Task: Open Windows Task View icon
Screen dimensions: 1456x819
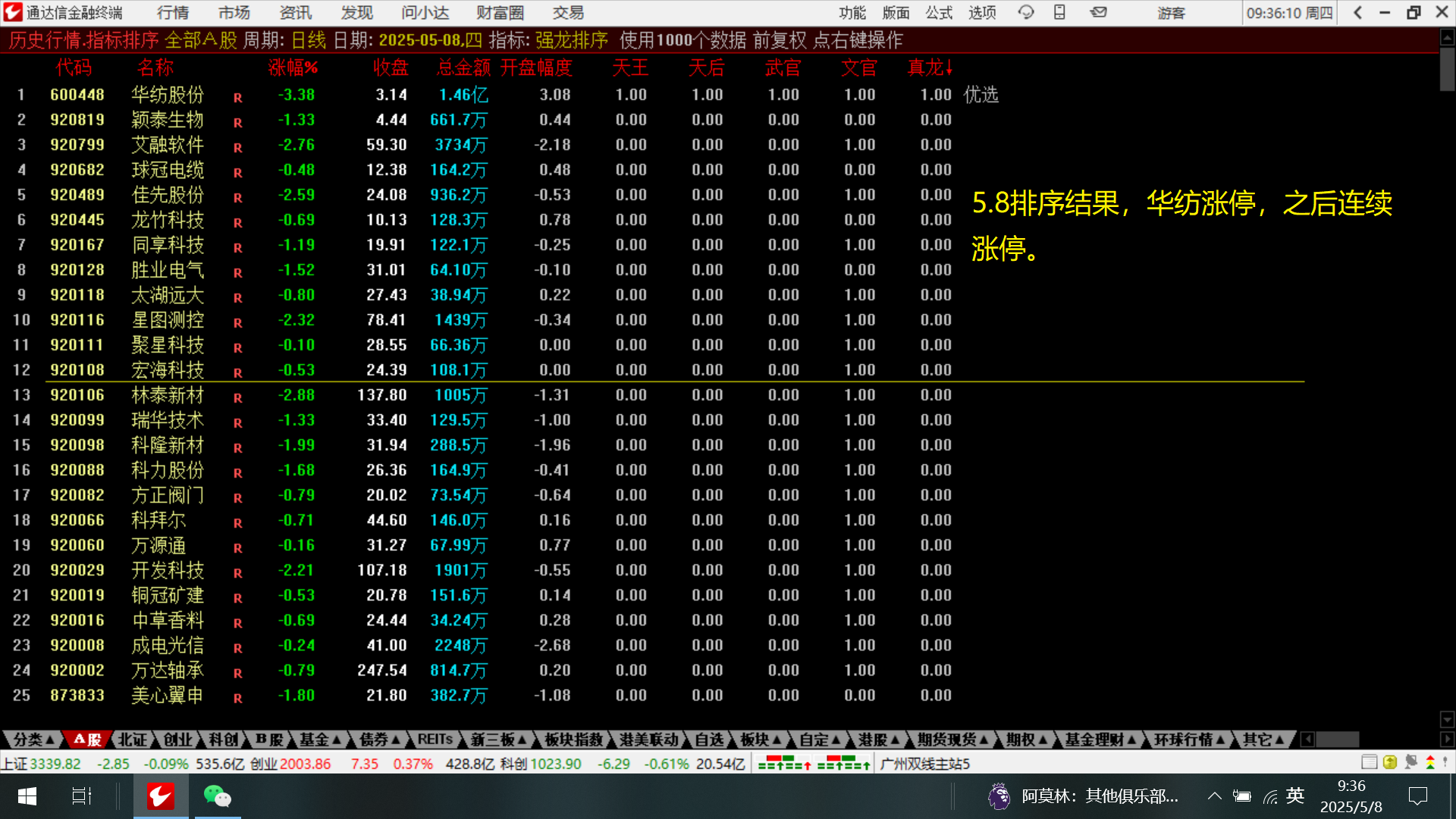Action: 81,796
